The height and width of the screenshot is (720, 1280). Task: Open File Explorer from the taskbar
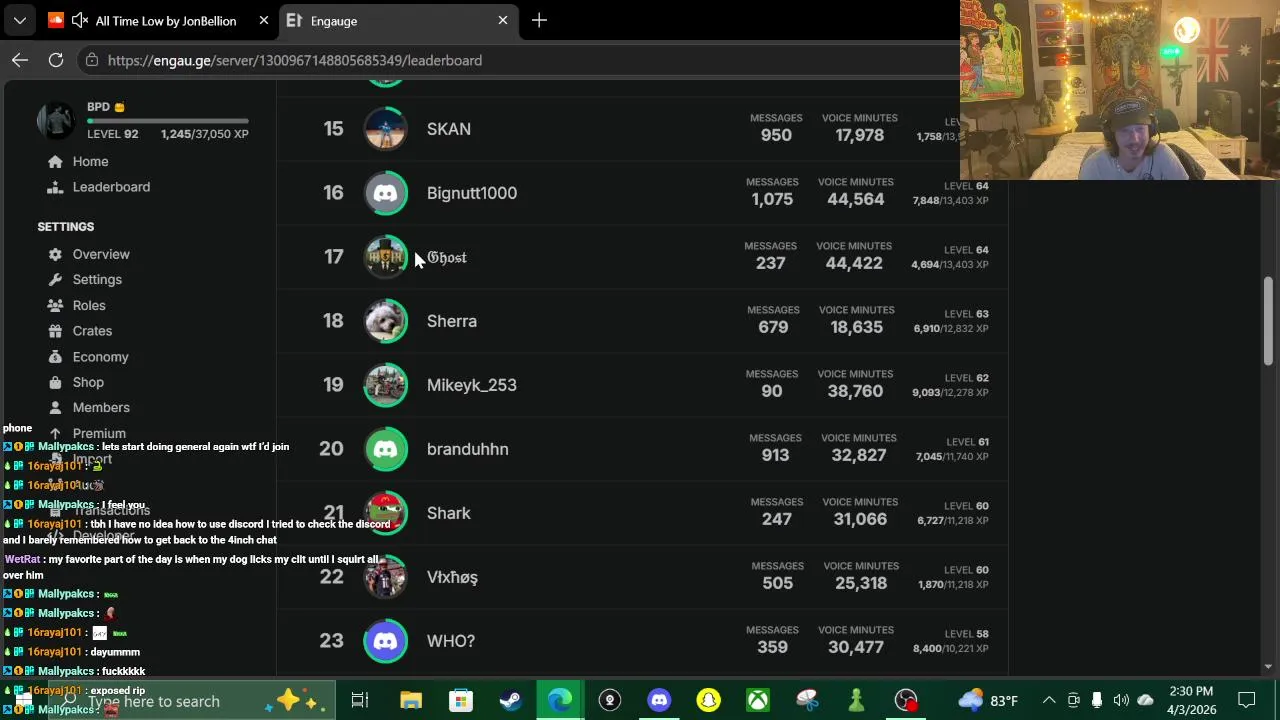[x=411, y=700]
